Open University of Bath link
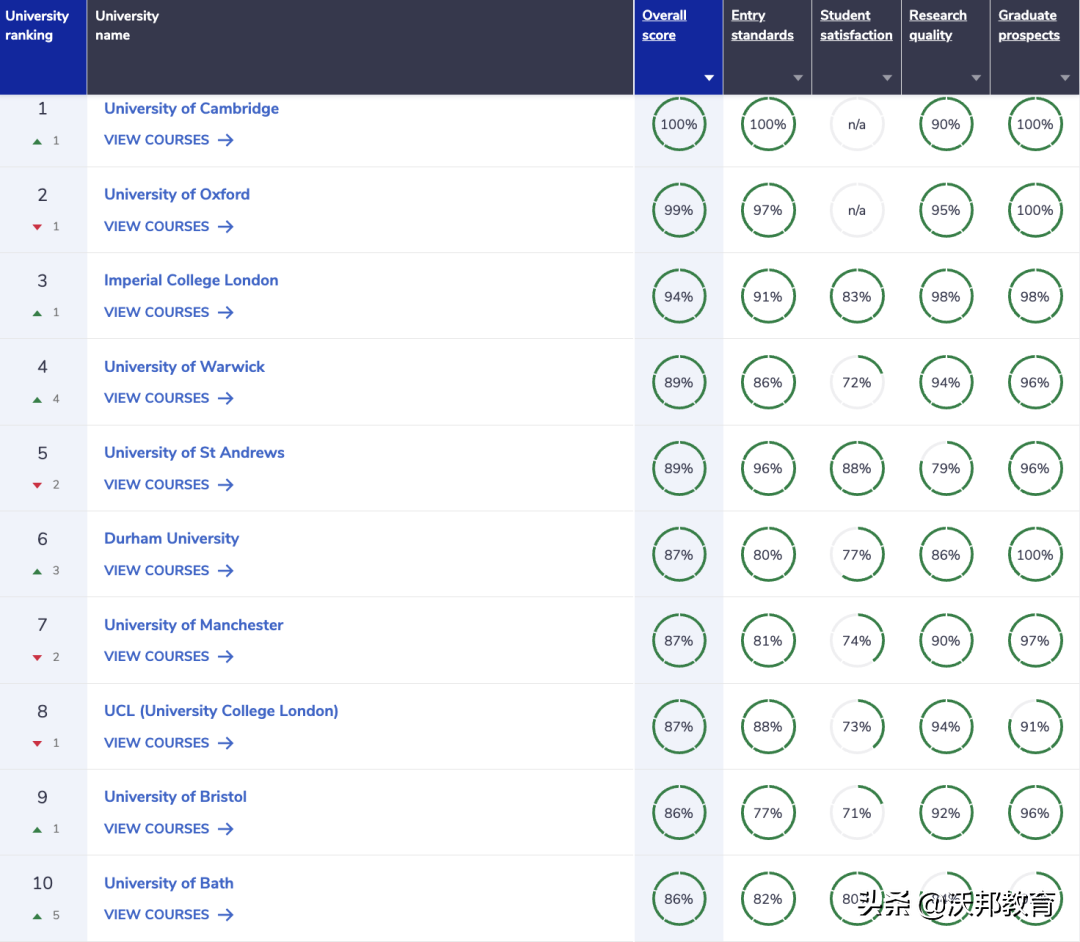This screenshot has height=942, width=1080. pos(169,883)
